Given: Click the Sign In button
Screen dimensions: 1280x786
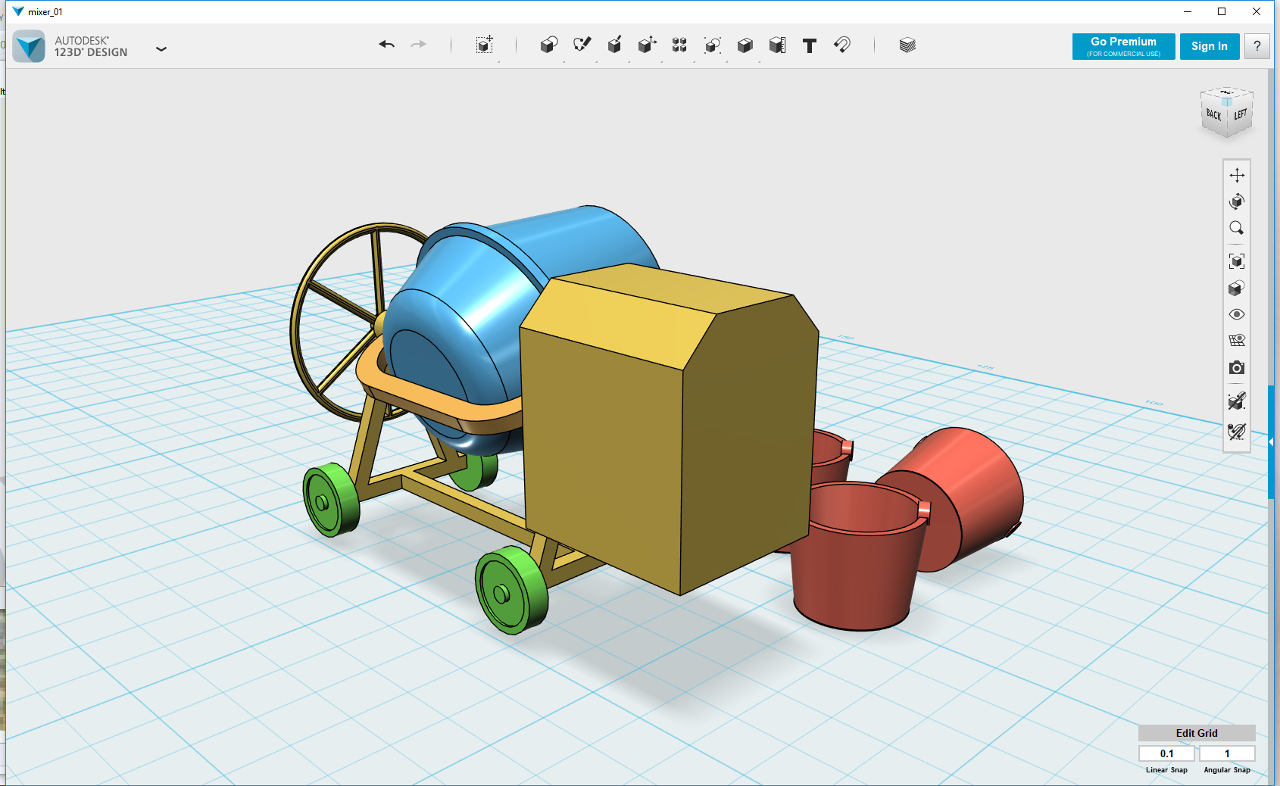Looking at the screenshot, I should point(1209,46).
